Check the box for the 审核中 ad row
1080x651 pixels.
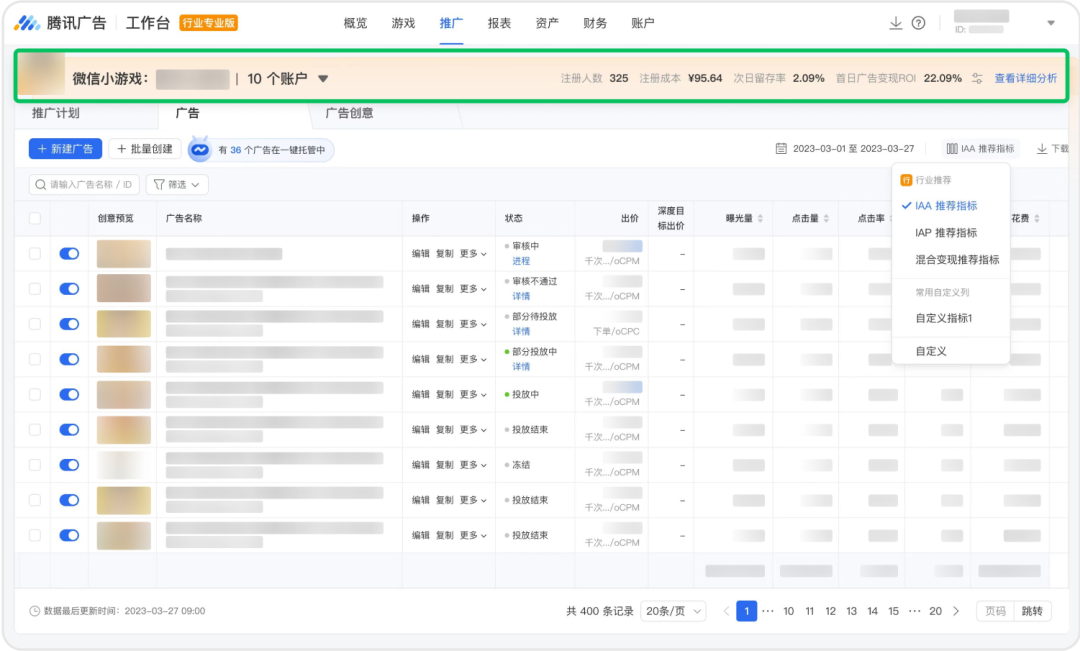34,254
